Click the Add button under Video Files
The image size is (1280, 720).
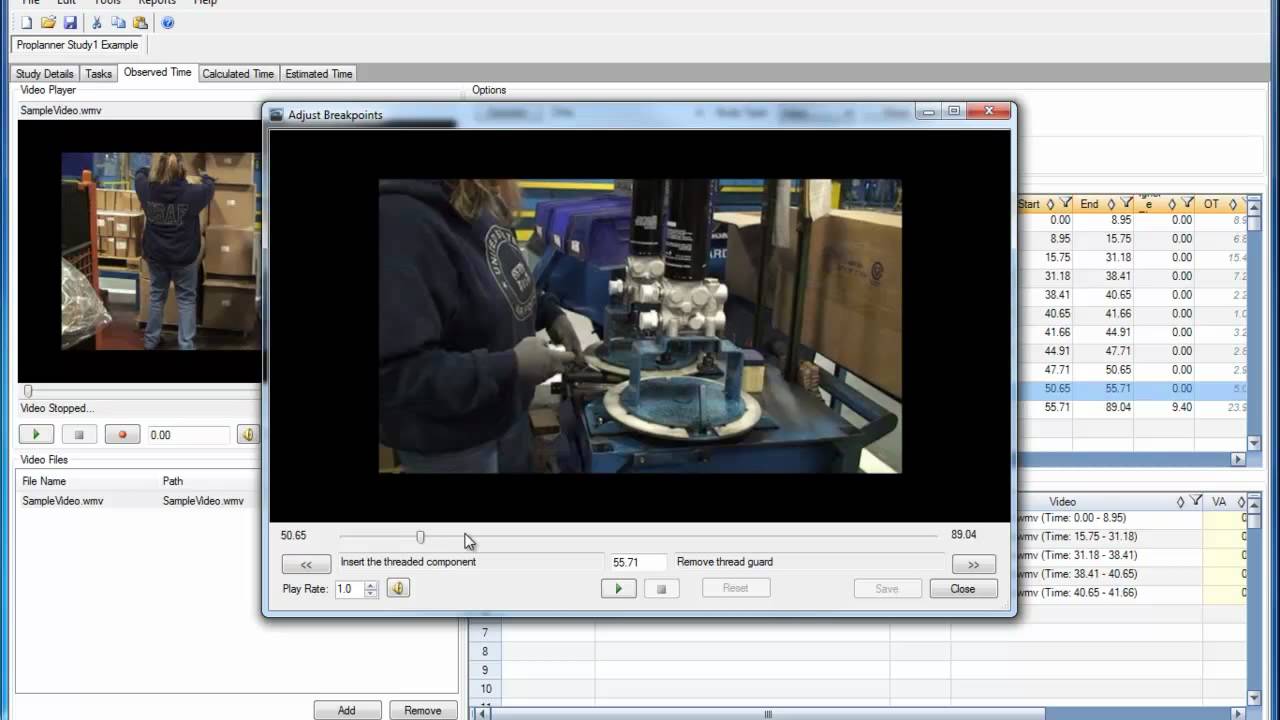coord(346,710)
